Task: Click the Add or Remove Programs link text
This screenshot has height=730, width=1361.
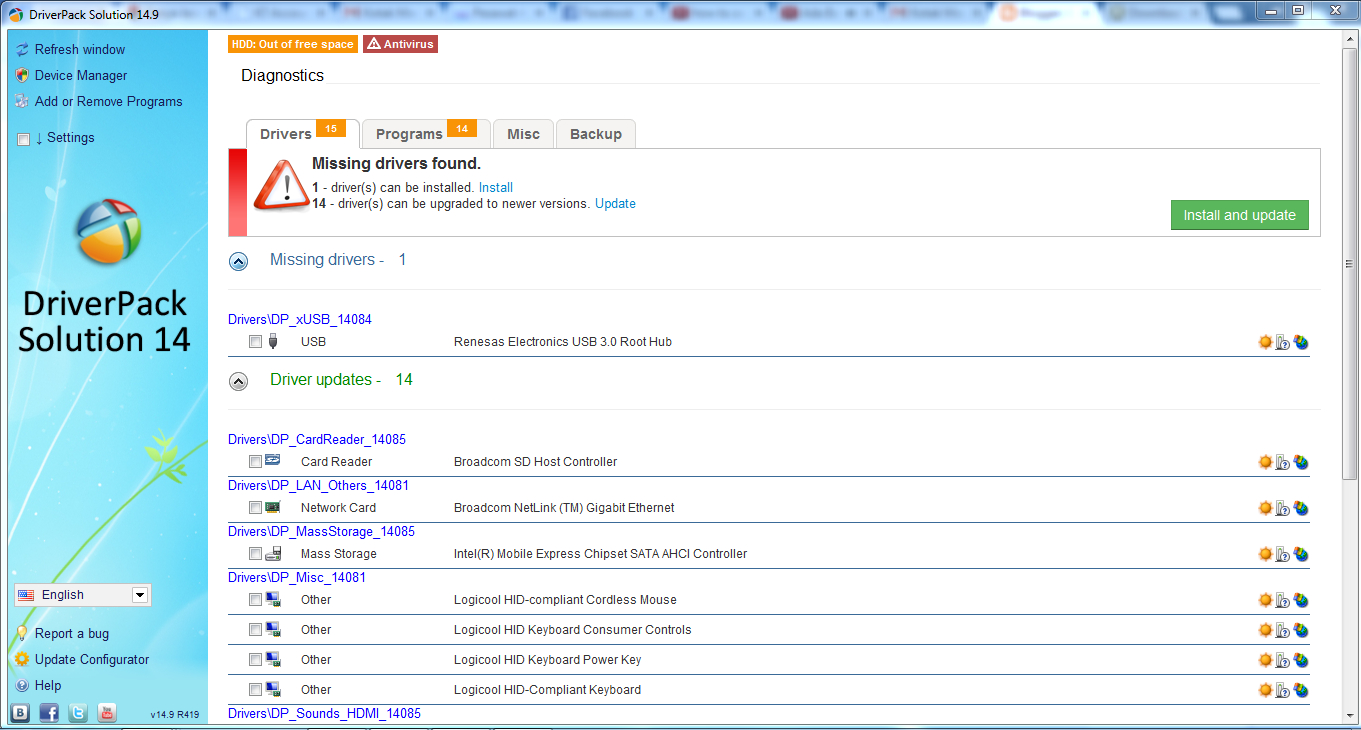Action: coord(109,102)
